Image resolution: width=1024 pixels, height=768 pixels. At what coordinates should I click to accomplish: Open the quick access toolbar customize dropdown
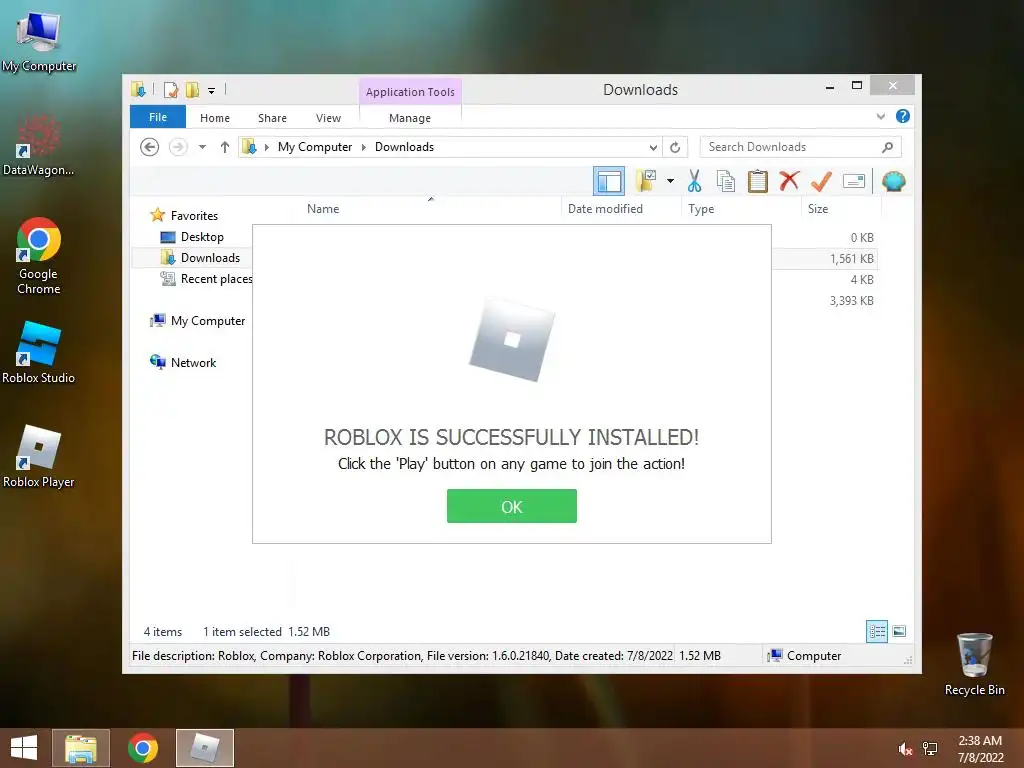[212, 91]
